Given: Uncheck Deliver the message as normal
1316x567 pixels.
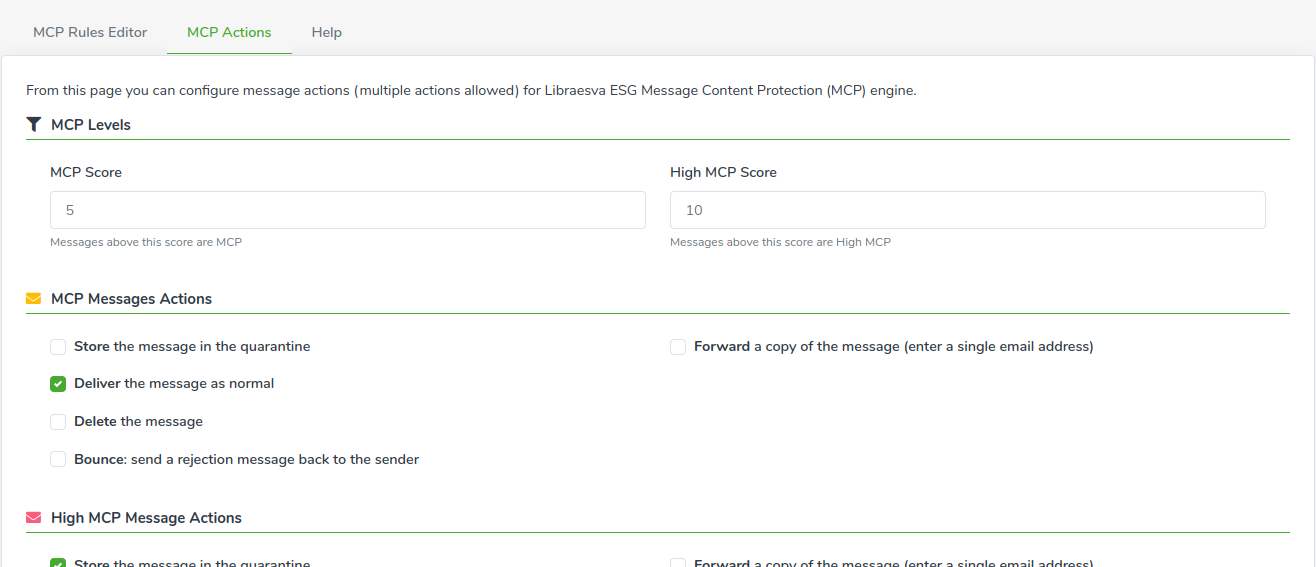Looking at the screenshot, I should pos(58,384).
